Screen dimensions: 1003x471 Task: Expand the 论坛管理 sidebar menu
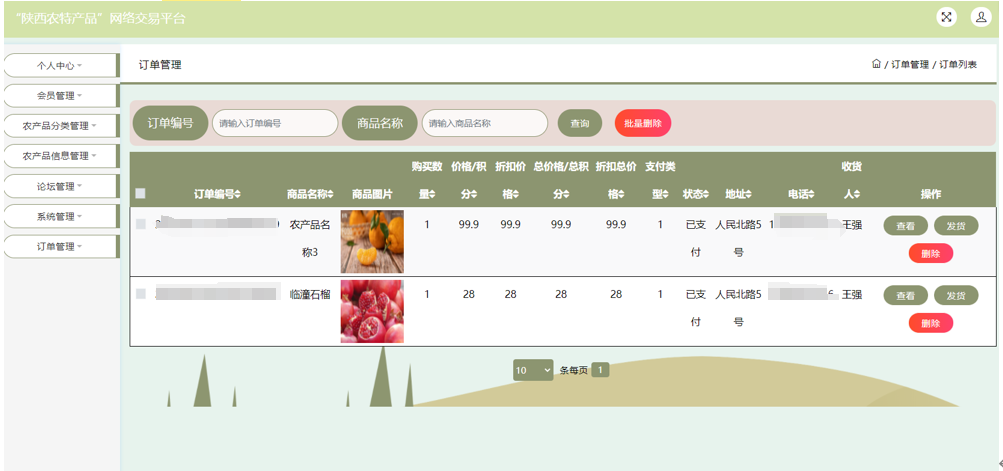coord(61,186)
